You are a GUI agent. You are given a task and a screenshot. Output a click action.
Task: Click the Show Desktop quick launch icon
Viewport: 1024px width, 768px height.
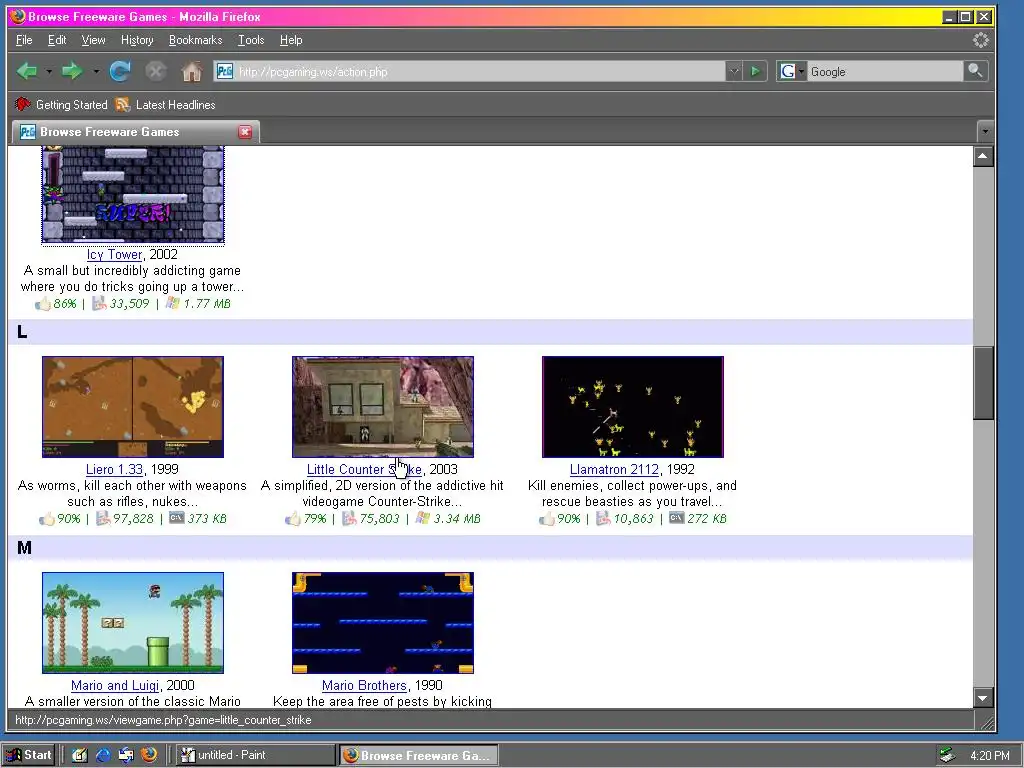(x=80, y=755)
